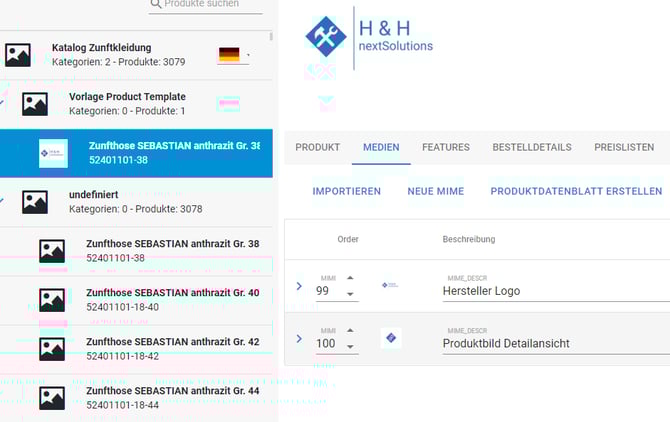This screenshot has width=670, height=422.
Task: Click the Beschreibung column header
Action: (469, 239)
